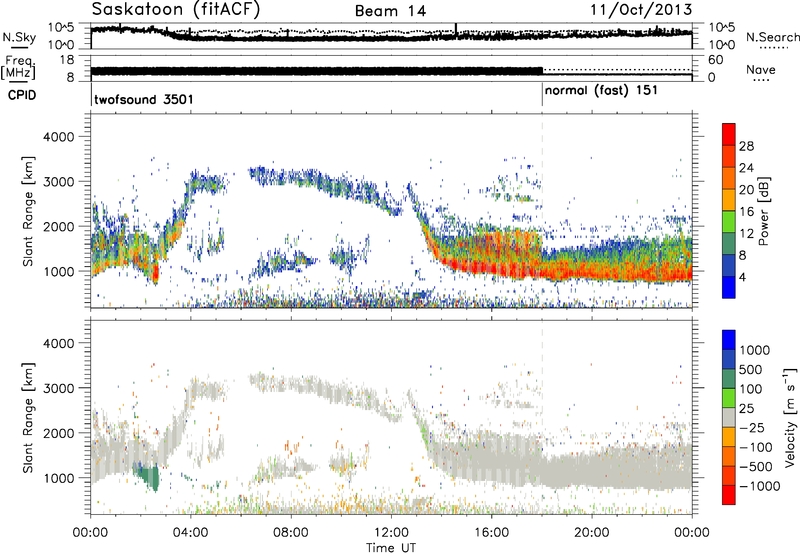Click the 'Nave' legend label
The height and width of the screenshot is (554, 800).
pos(761,70)
